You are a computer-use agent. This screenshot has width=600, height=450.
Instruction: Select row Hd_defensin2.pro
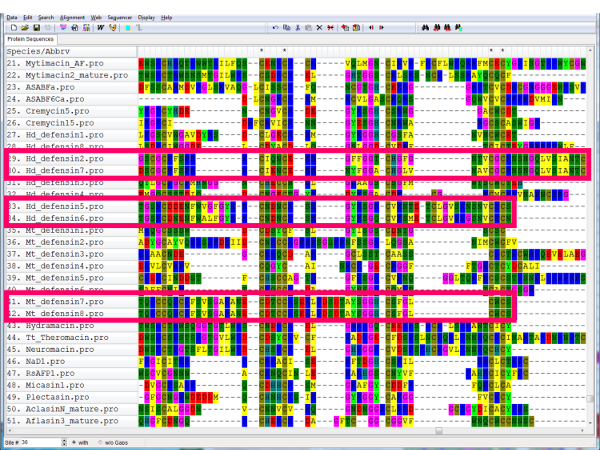(71, 158)
